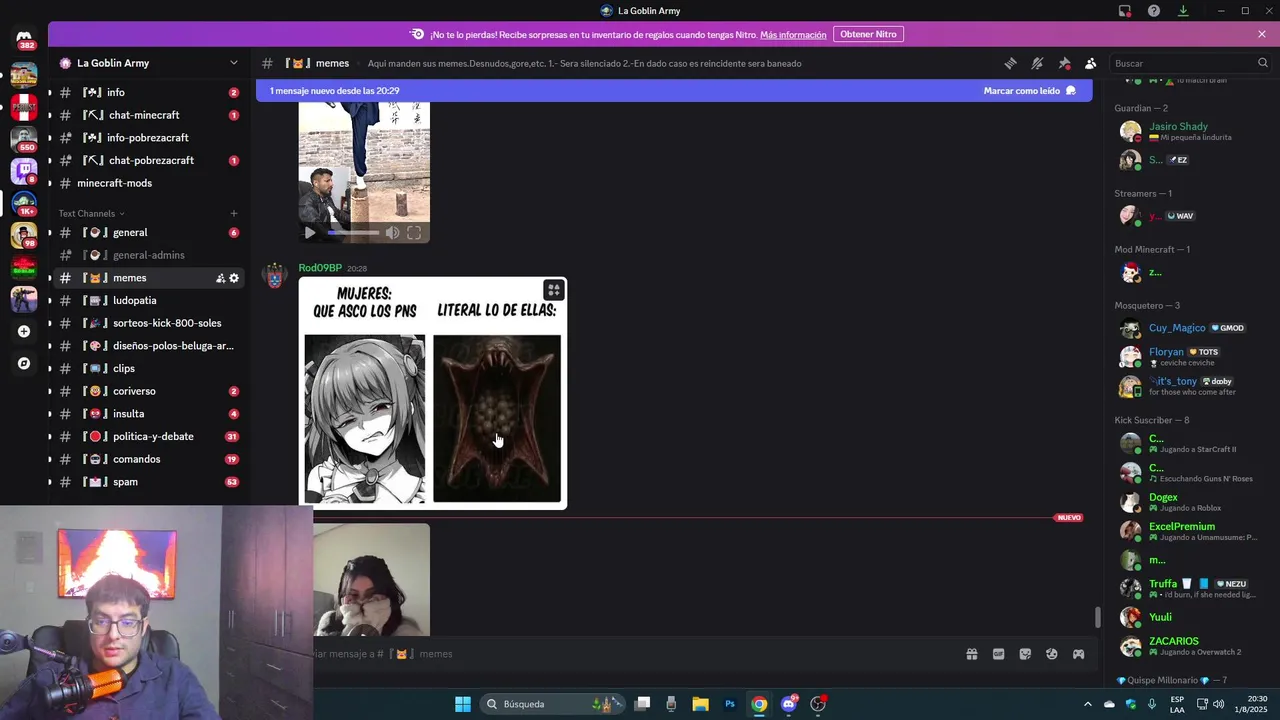Open the Twitch server icon

pos(24,170)
